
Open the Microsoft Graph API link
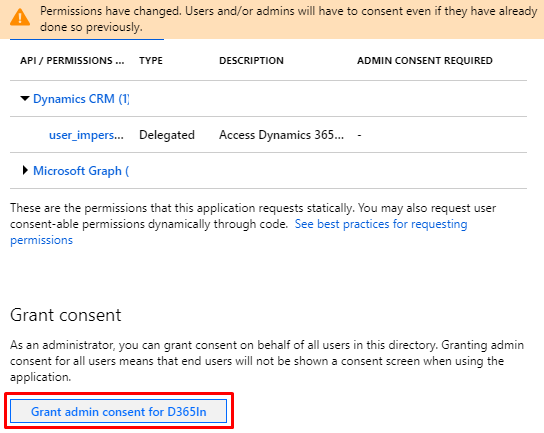pos(81,171)
